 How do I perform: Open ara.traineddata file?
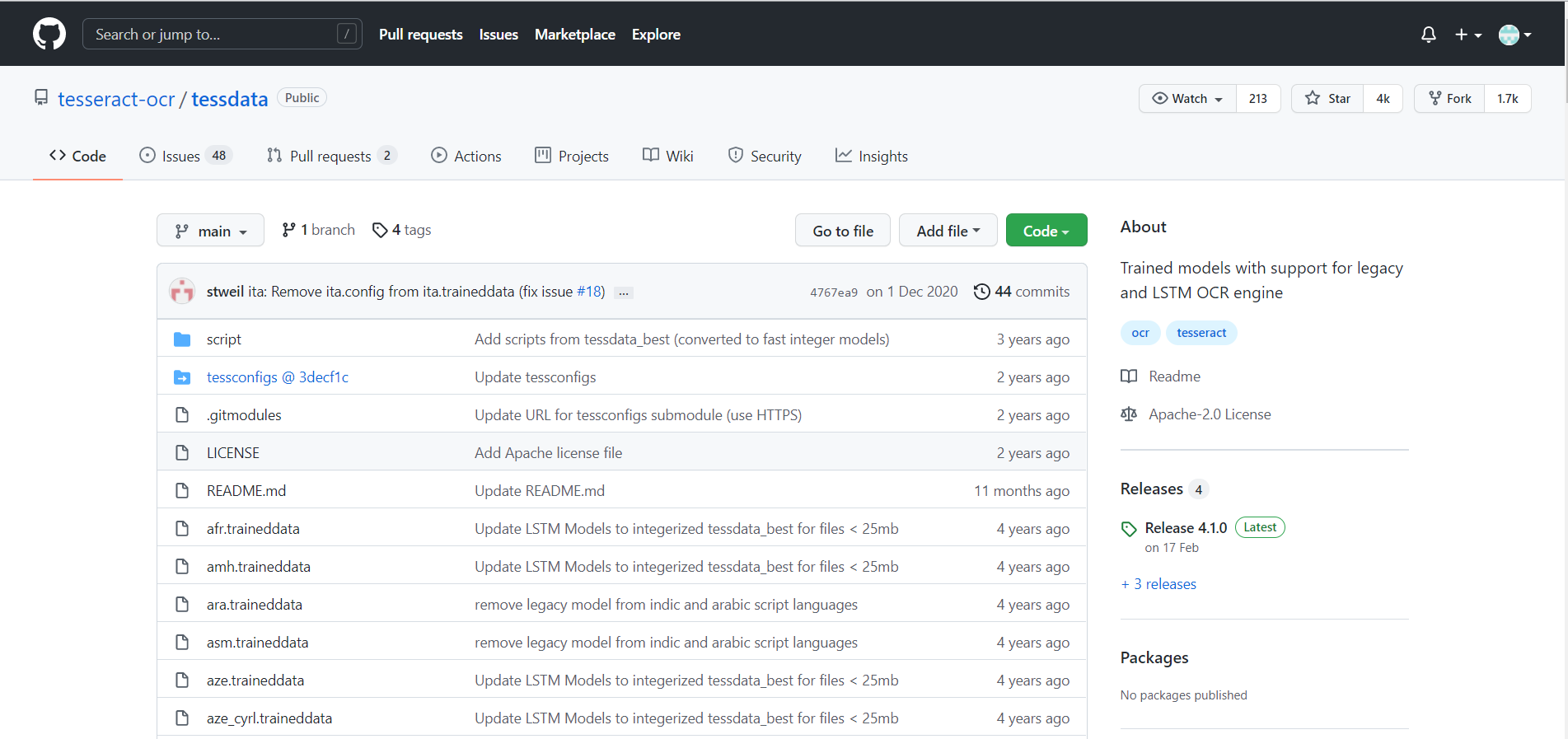(x=255, y=605)
